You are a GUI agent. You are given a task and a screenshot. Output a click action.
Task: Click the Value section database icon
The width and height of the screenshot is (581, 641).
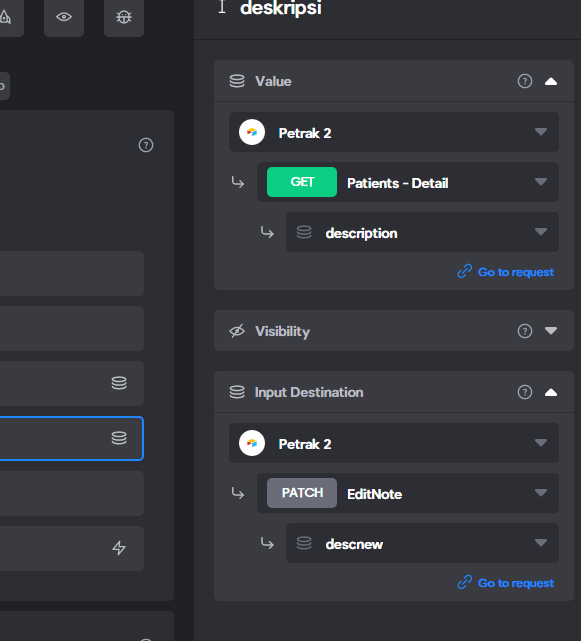click(x=237, y=81)
